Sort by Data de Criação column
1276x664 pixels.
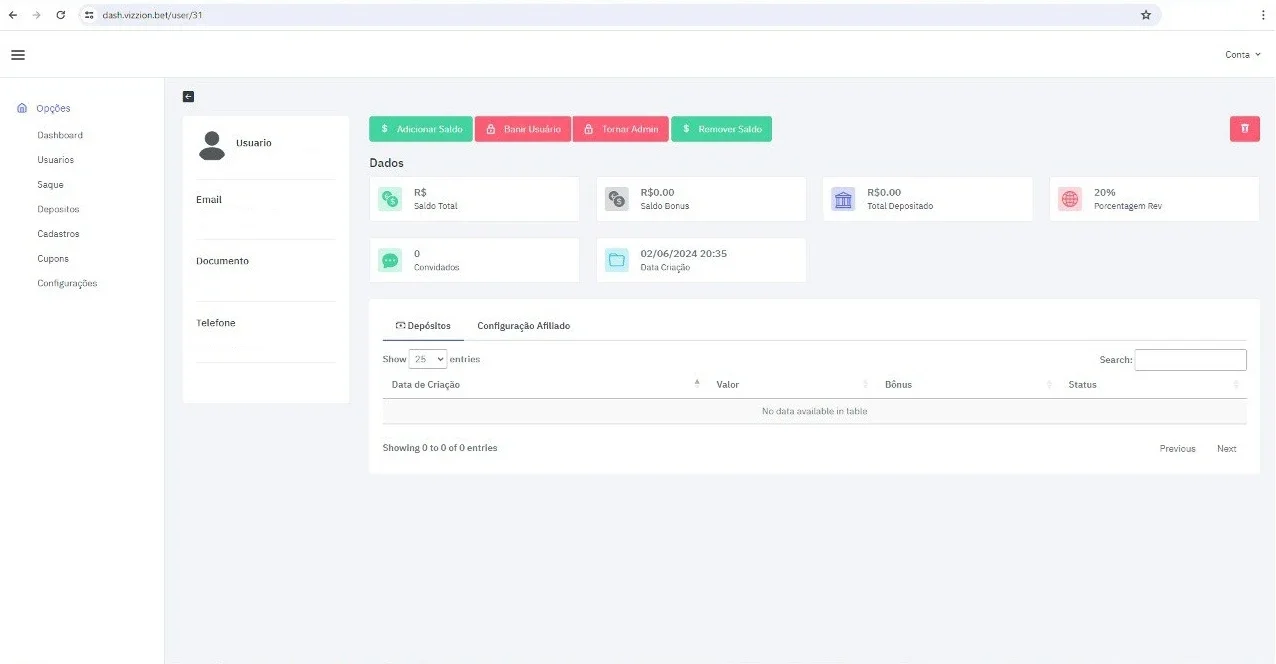click(x=543, y=385)
